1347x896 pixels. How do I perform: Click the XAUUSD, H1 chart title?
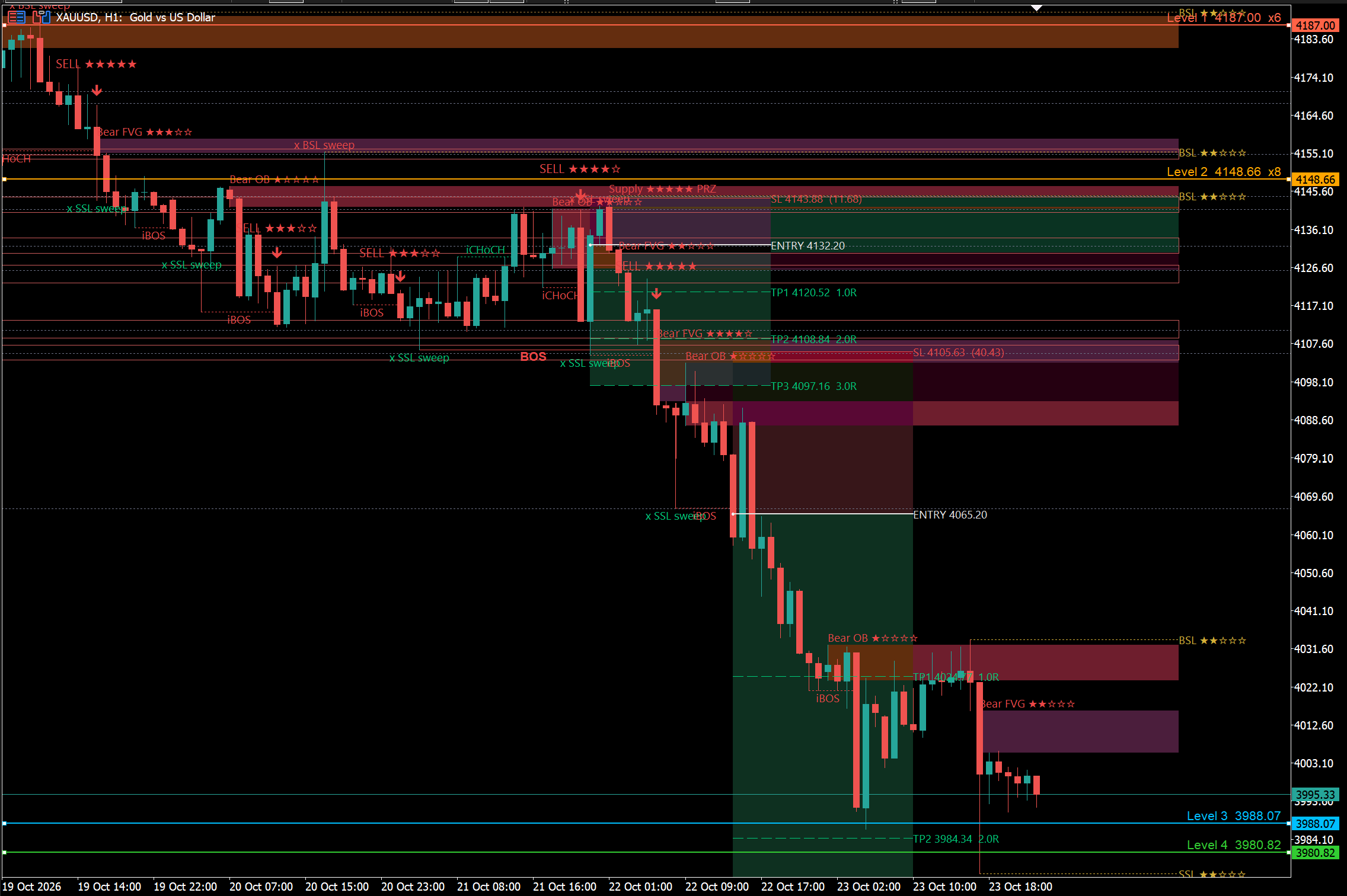point(135,18)
